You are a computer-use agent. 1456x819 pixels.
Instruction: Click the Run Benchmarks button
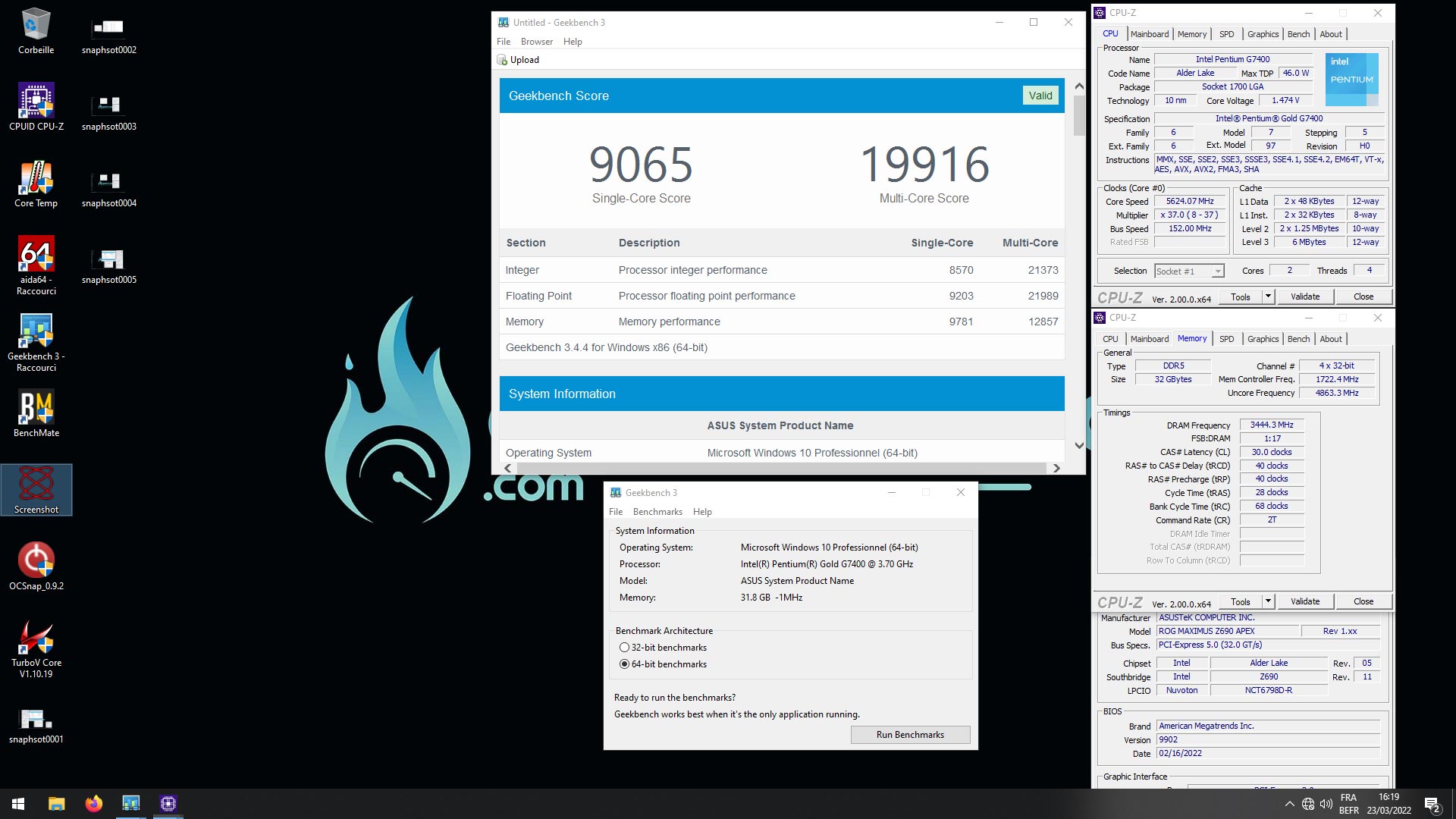click(910, 735)
